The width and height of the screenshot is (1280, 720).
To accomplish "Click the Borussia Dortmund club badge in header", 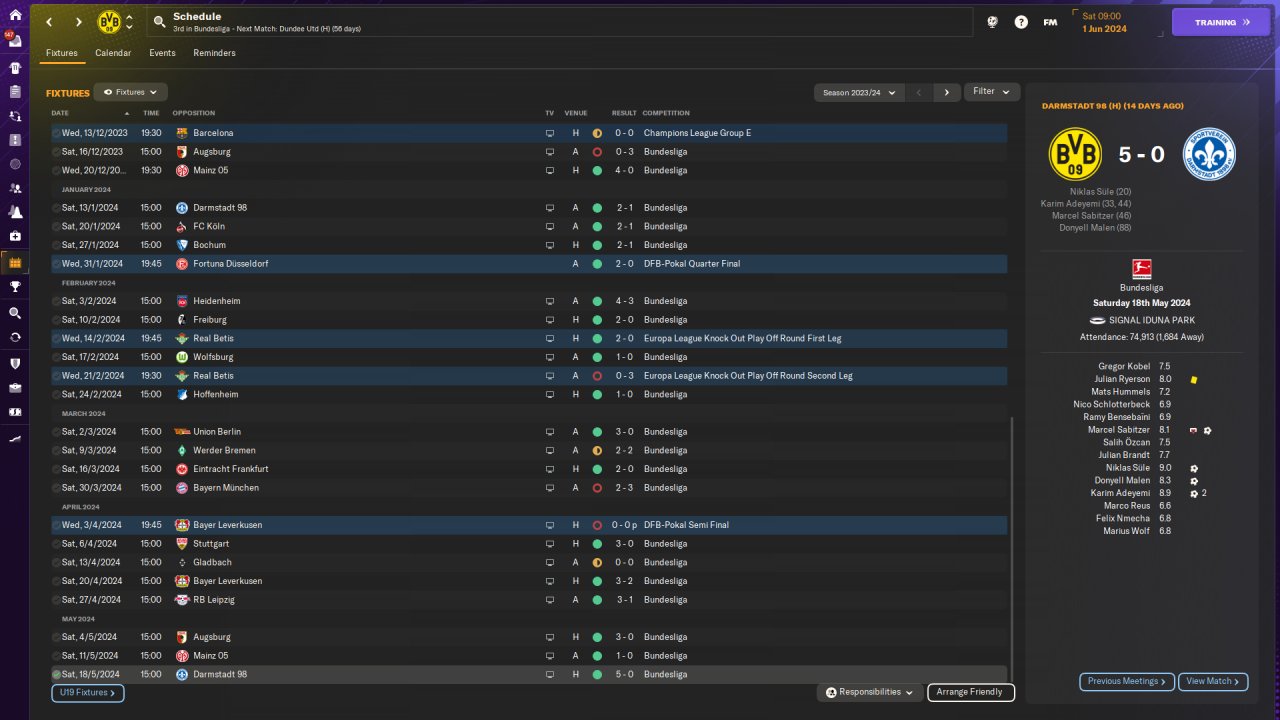I will click(108, 22).
